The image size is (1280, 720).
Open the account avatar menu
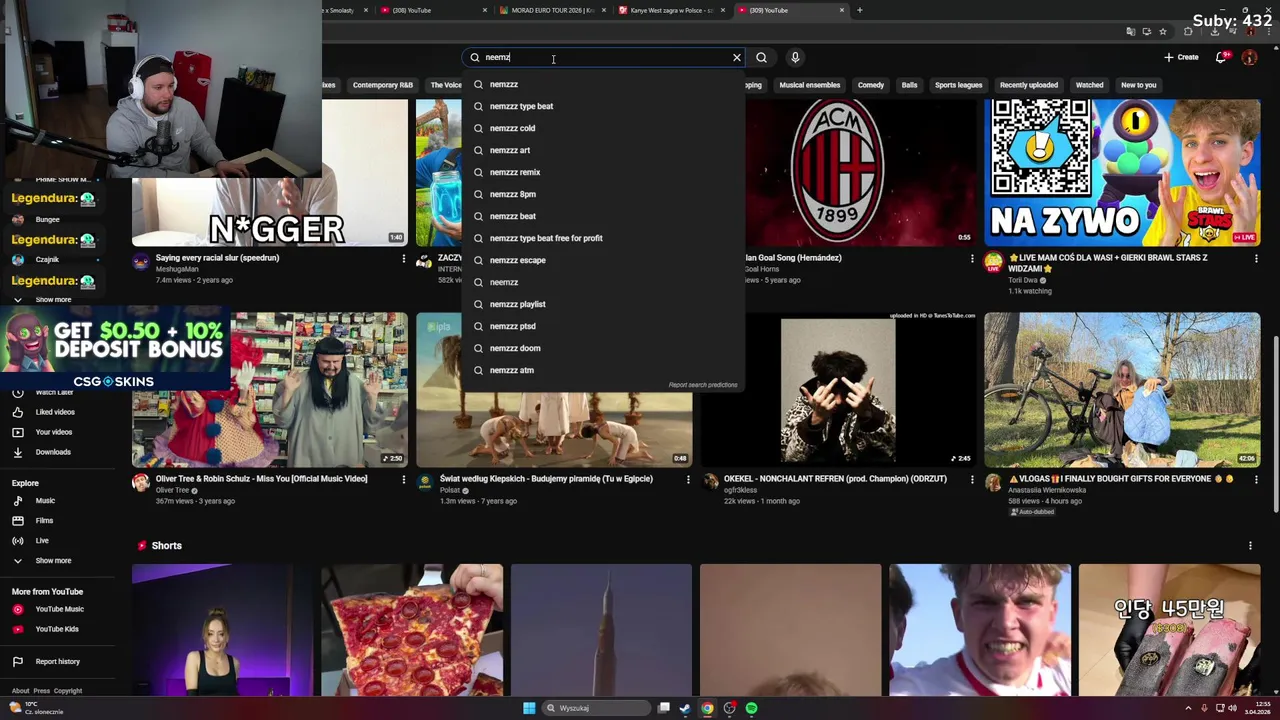(x=1249, y=57)
